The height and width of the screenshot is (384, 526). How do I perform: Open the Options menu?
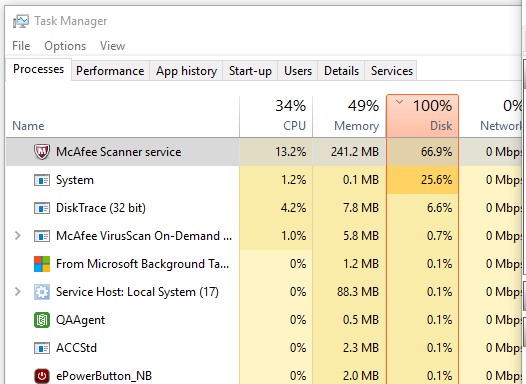coord(65,46)
